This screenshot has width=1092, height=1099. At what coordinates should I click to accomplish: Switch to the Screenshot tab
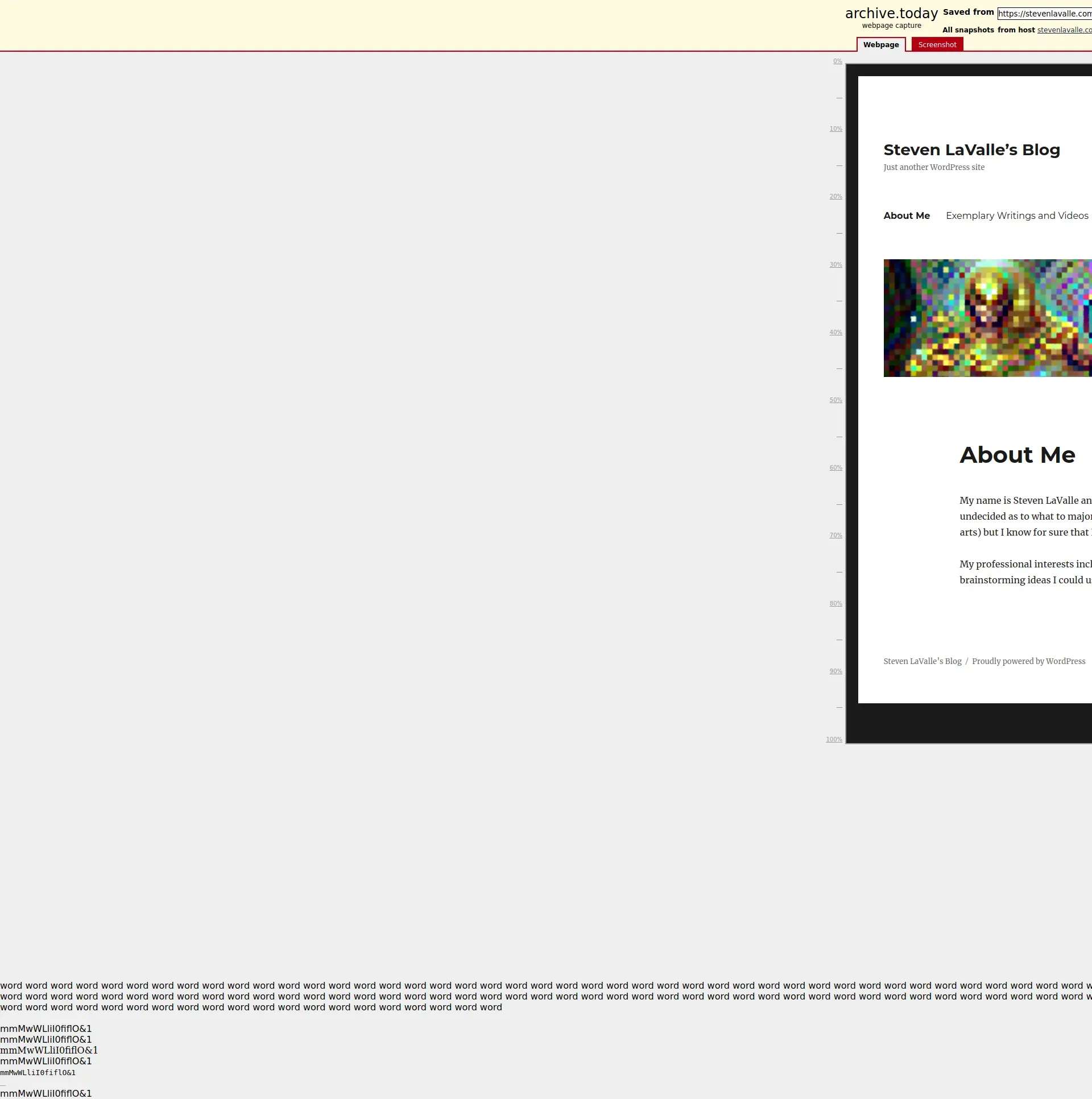937,45
